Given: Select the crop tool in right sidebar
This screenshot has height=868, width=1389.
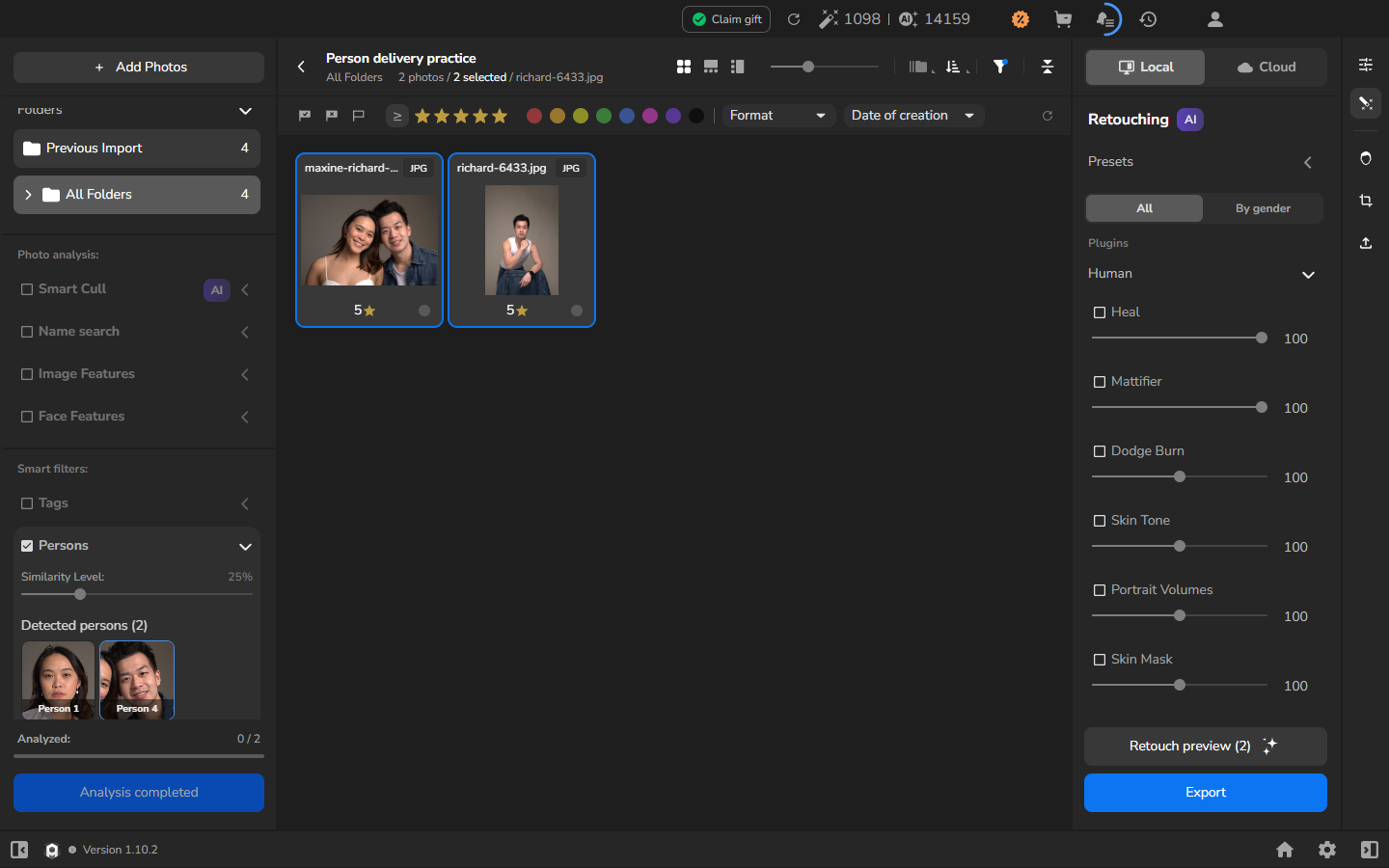Looking at the screenshot, I should [1366, 201].
